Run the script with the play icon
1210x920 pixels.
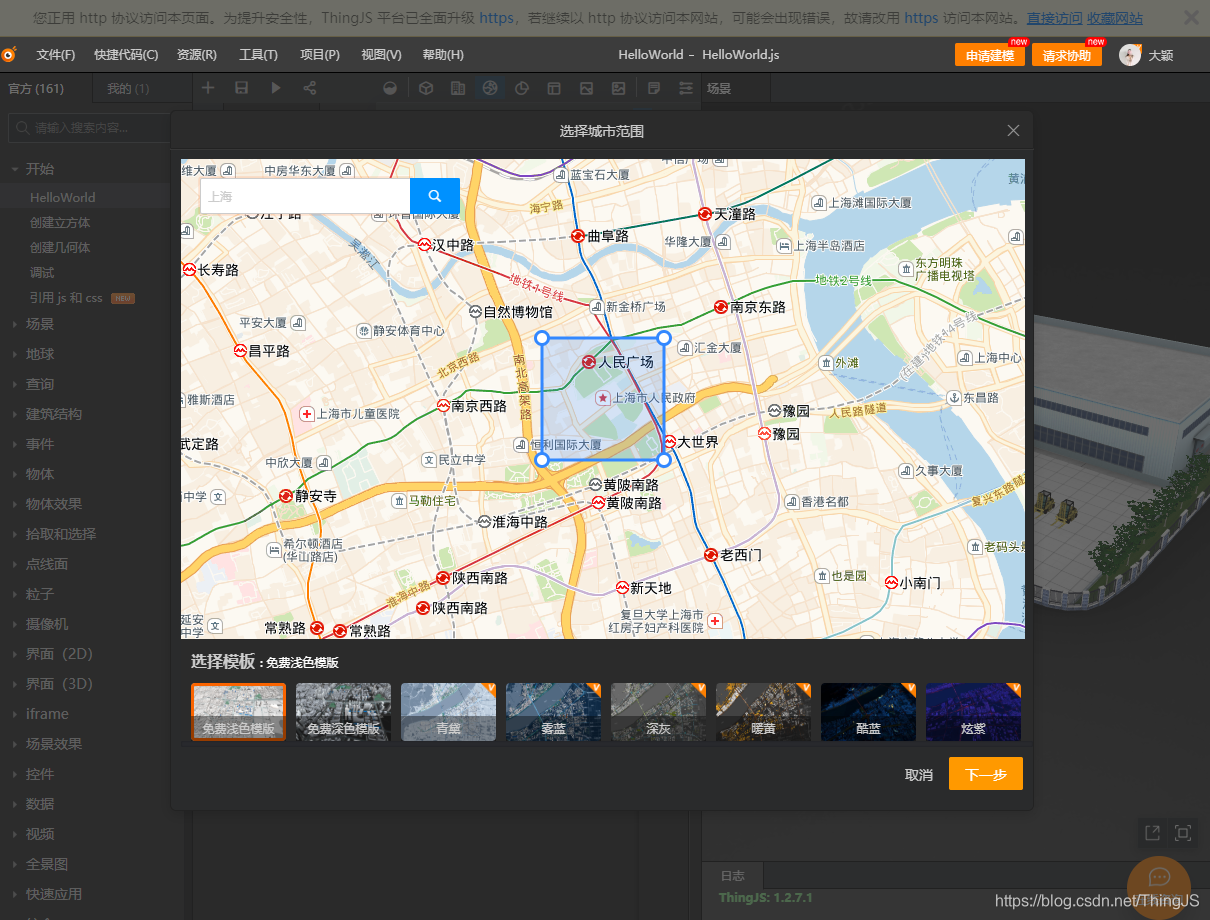[x=276, y=88]
